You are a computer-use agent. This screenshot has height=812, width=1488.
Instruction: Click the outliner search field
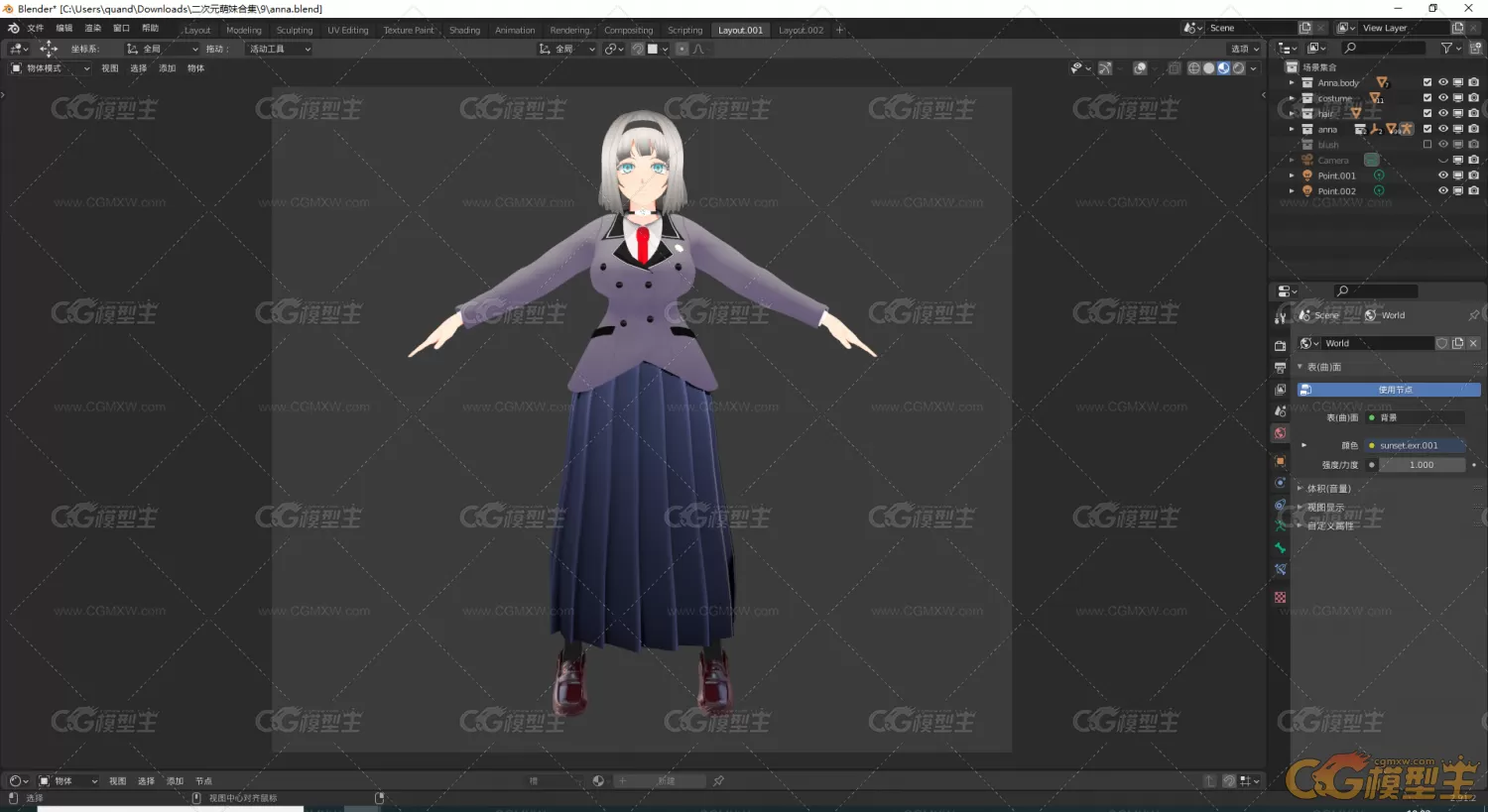coord(1383,48)
